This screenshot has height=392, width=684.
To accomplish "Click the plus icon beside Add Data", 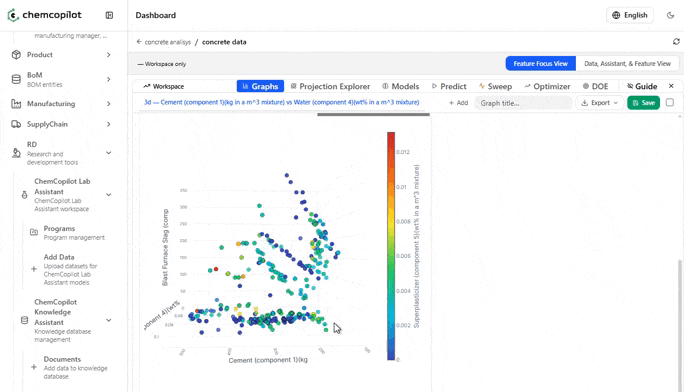I will pyautogui.click(x=34, y=269).
